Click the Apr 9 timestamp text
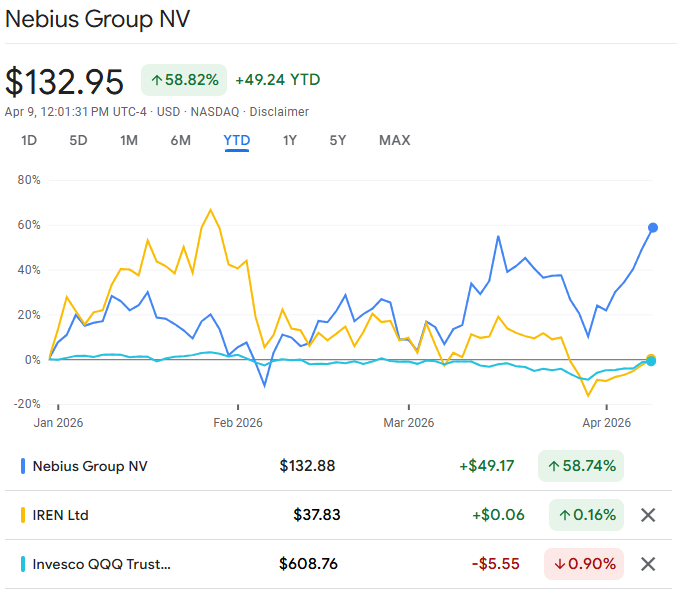This screenshot has width=677, height=593. click(x=76, y=112)
